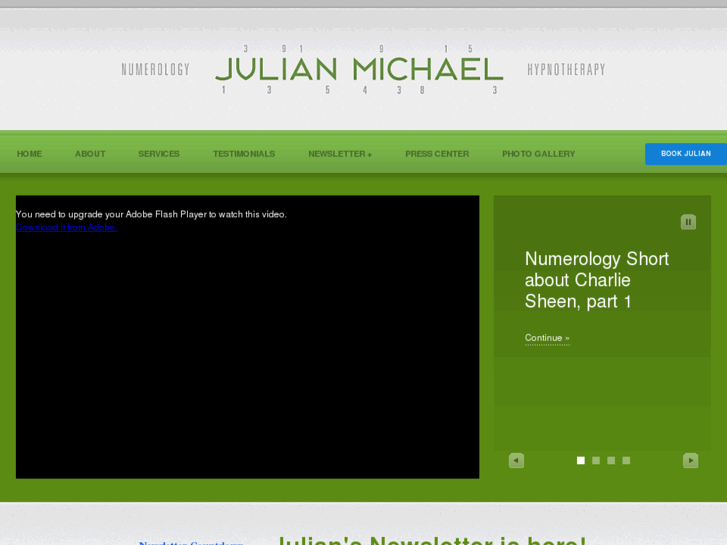This screenshot has width=727, height=545.
Task: Open the Numerology Short about Charlie Sheen title
Action: click(597, 280)
